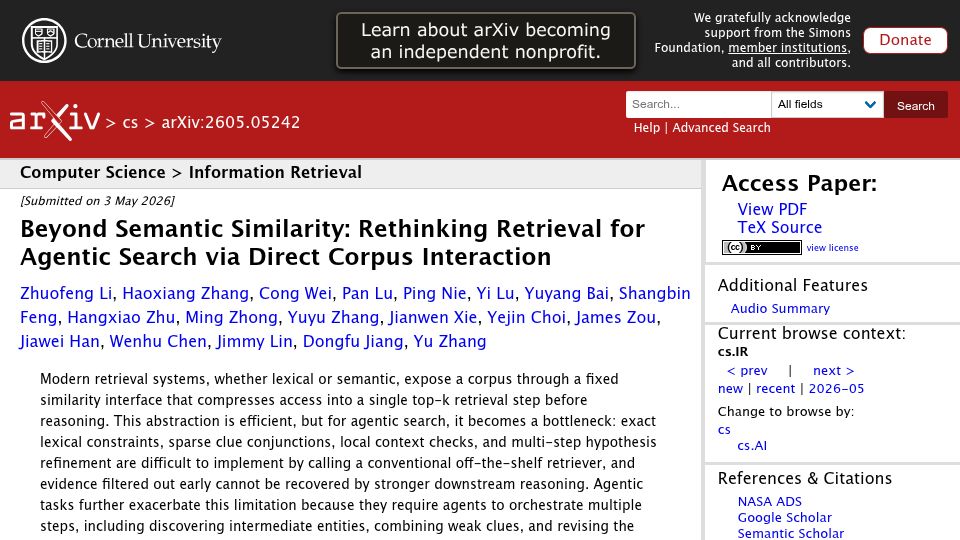Open the arXiv independent nonprofit banner

click(486, 40)
